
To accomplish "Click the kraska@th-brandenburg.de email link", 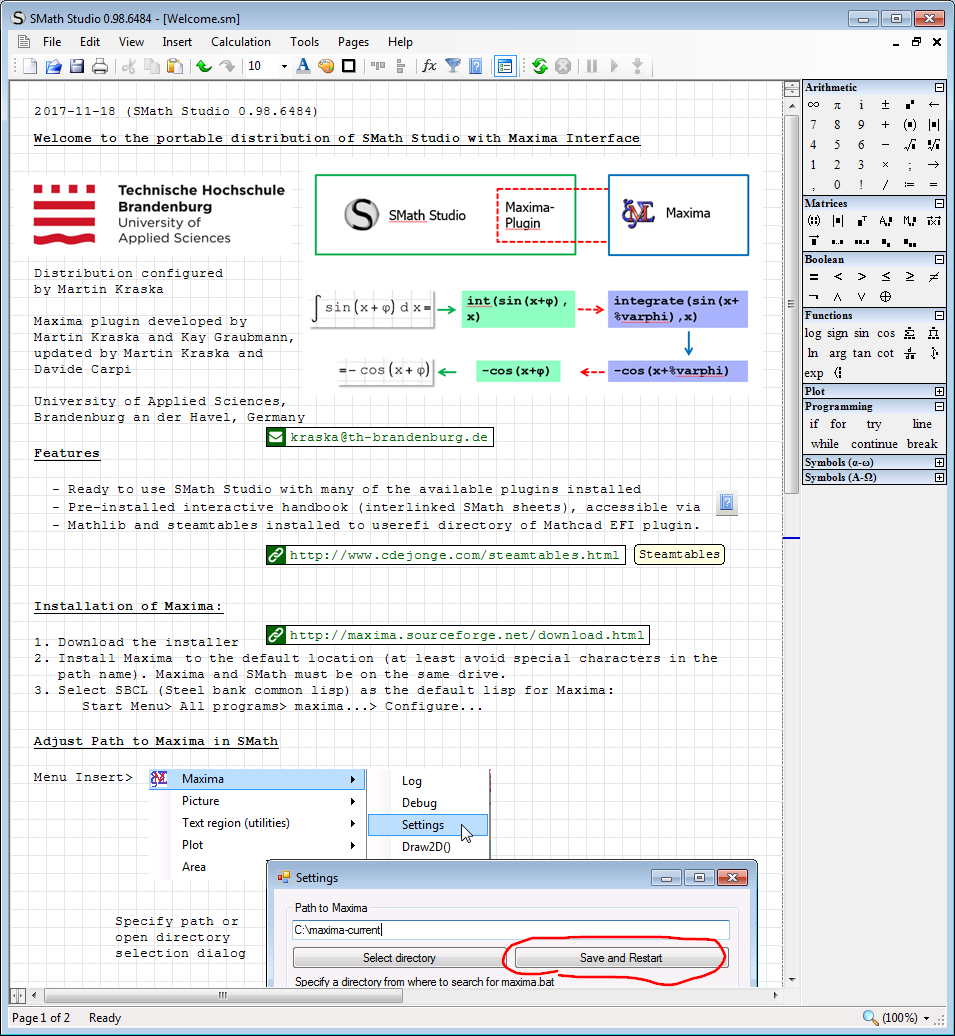I will tap(380, 437).
